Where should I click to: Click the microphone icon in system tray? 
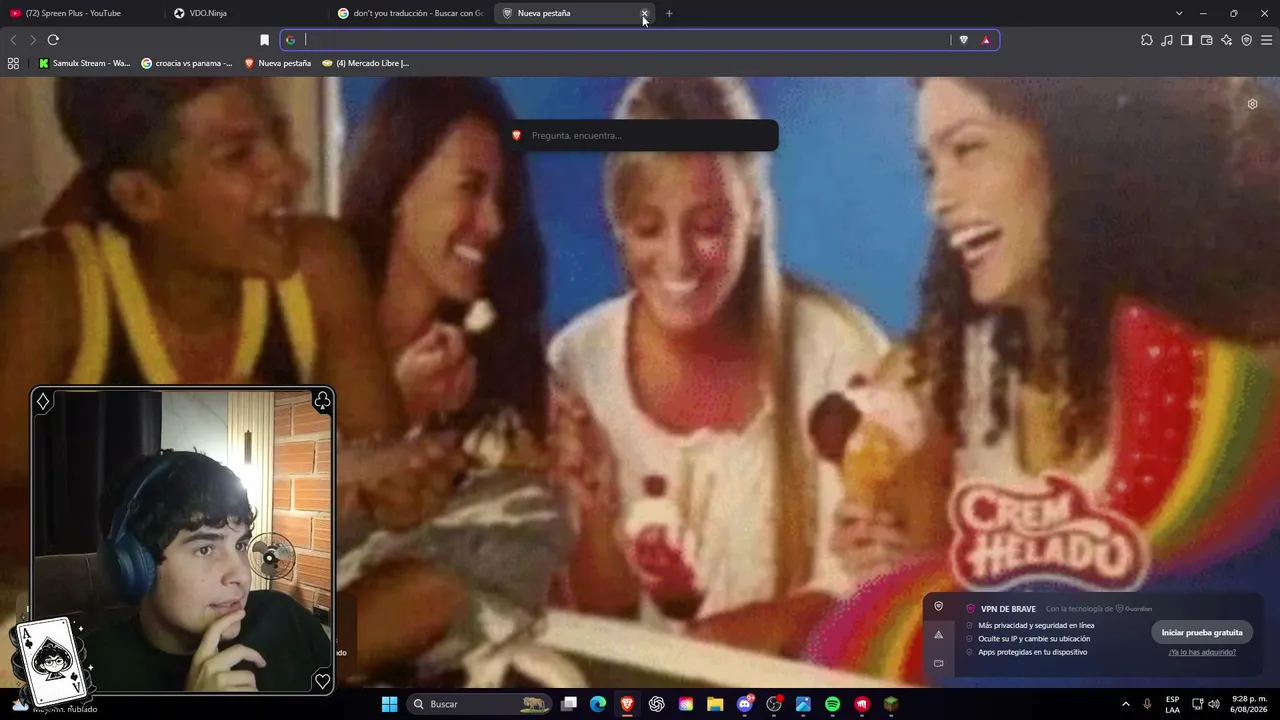[1147, 704]
